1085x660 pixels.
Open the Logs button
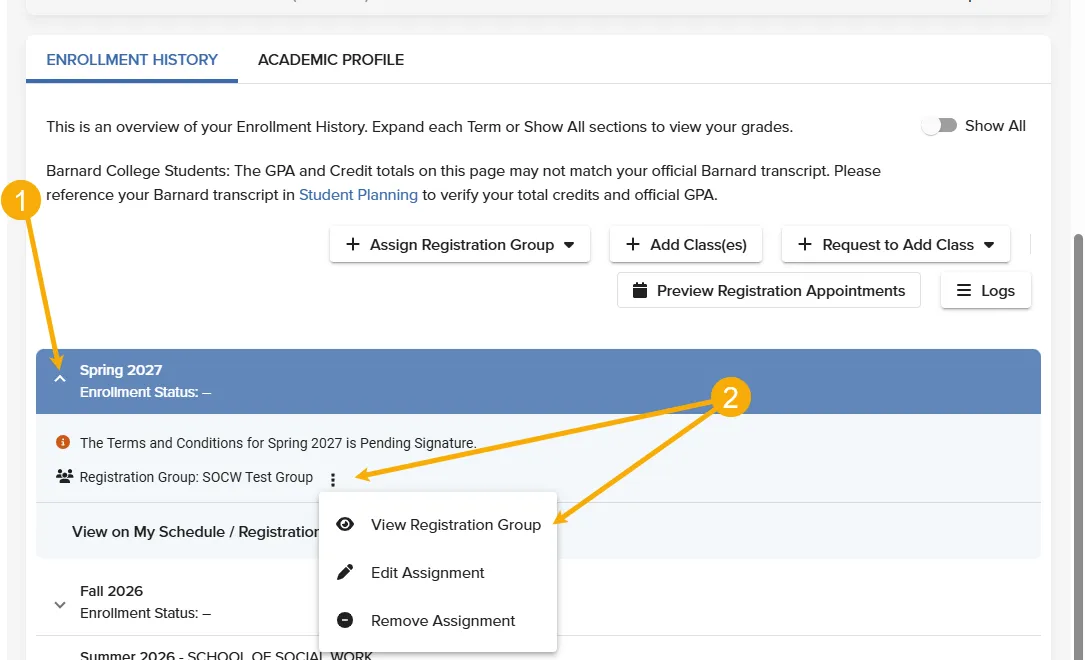coord(985,291)
